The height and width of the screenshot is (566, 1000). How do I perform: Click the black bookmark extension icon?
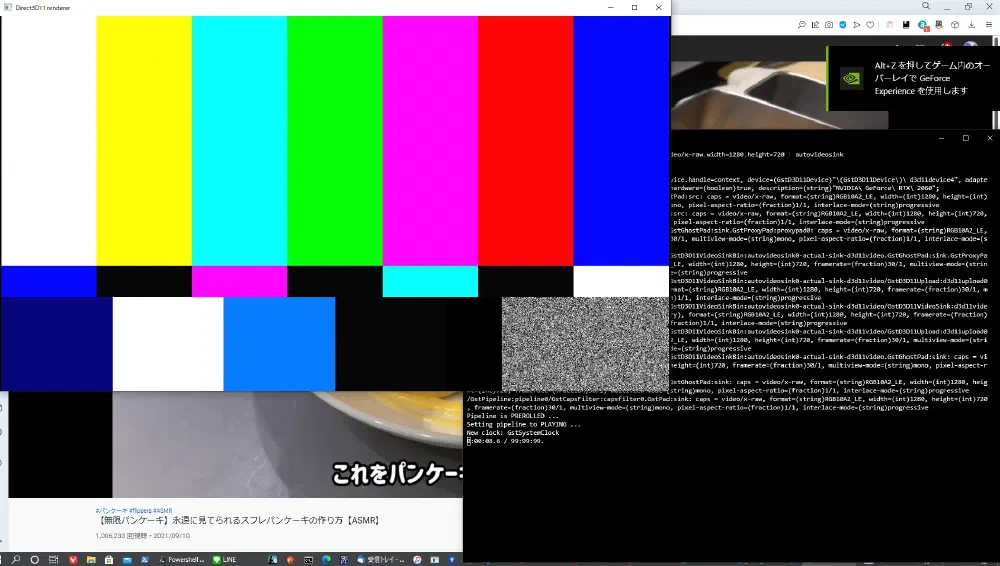(906, 24)
